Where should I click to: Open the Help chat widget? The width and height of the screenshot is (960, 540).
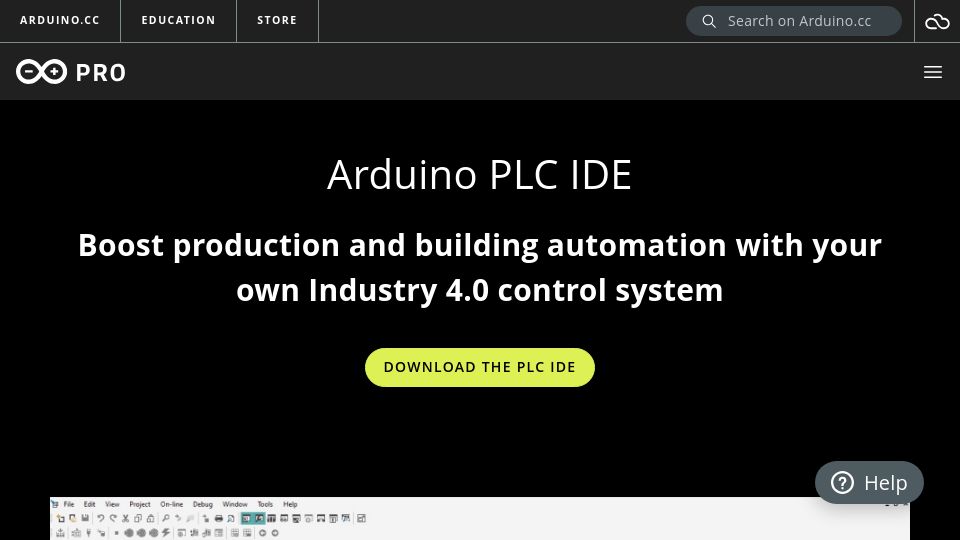click(869, 482)
